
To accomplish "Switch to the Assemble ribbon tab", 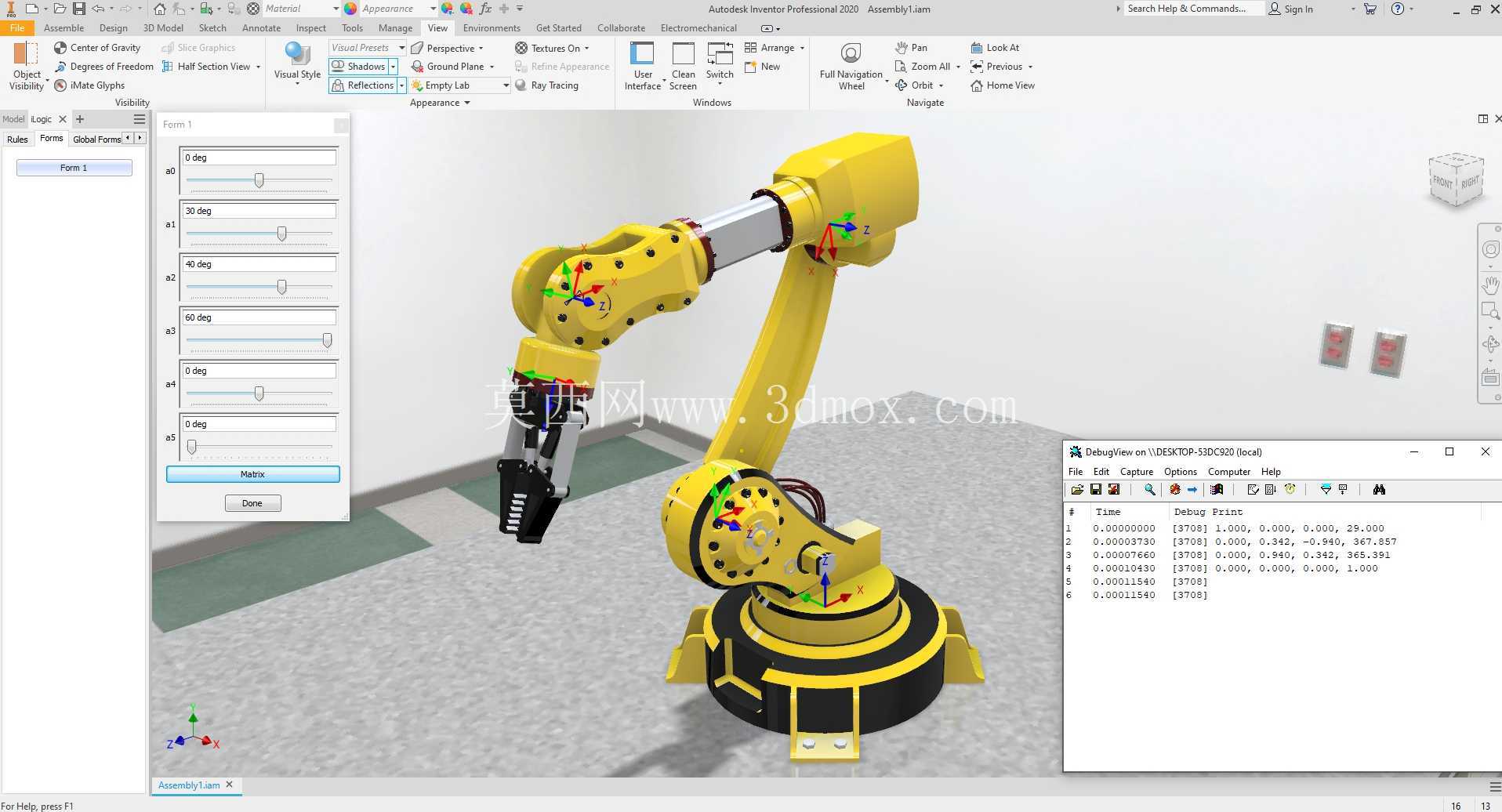I will pyautogui.click(x=64, y=28).
